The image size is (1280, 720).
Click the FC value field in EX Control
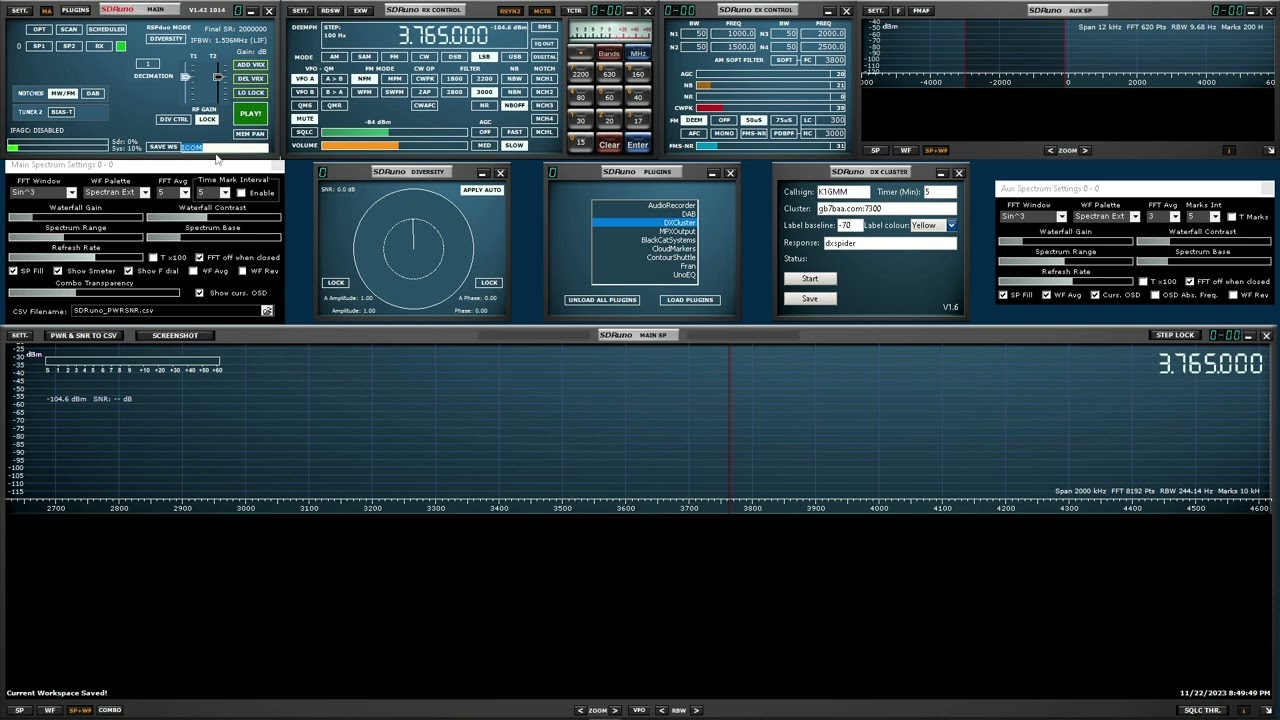(x=832, y=60)
